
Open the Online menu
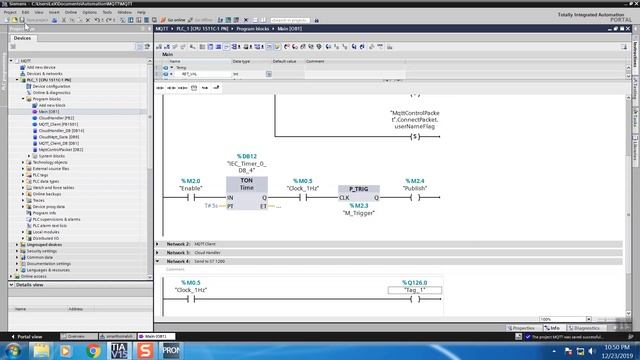71,13
